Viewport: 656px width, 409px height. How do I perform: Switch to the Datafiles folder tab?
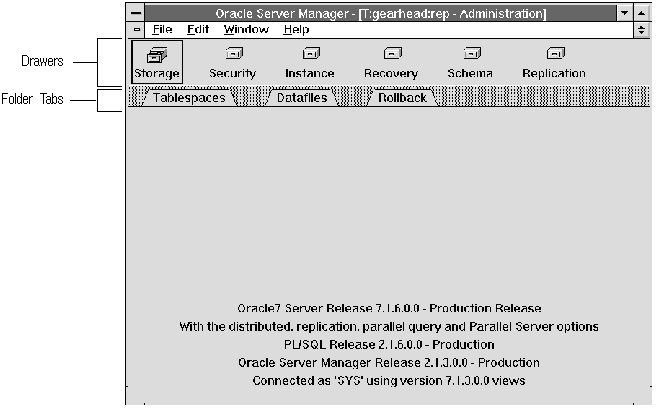pyautogui.click(x=302, y=98)
